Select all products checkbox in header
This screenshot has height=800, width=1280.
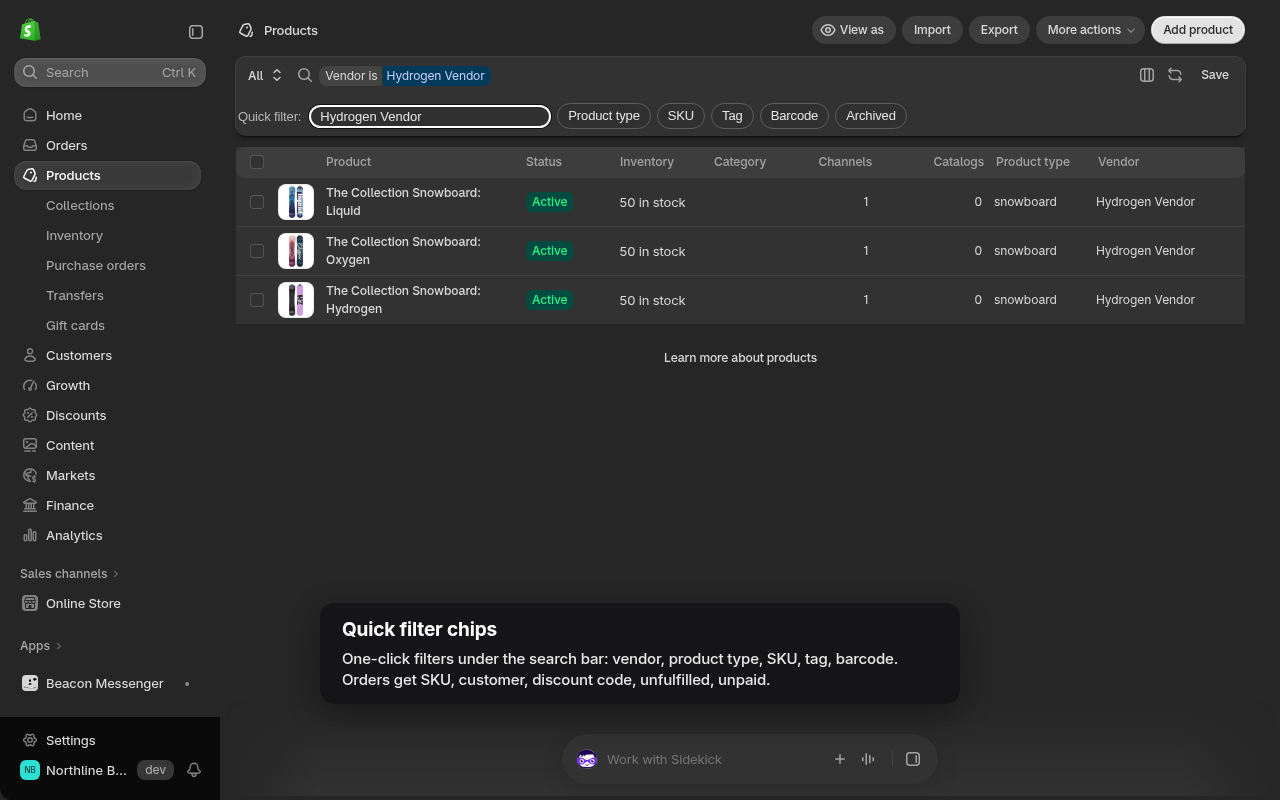257,162
